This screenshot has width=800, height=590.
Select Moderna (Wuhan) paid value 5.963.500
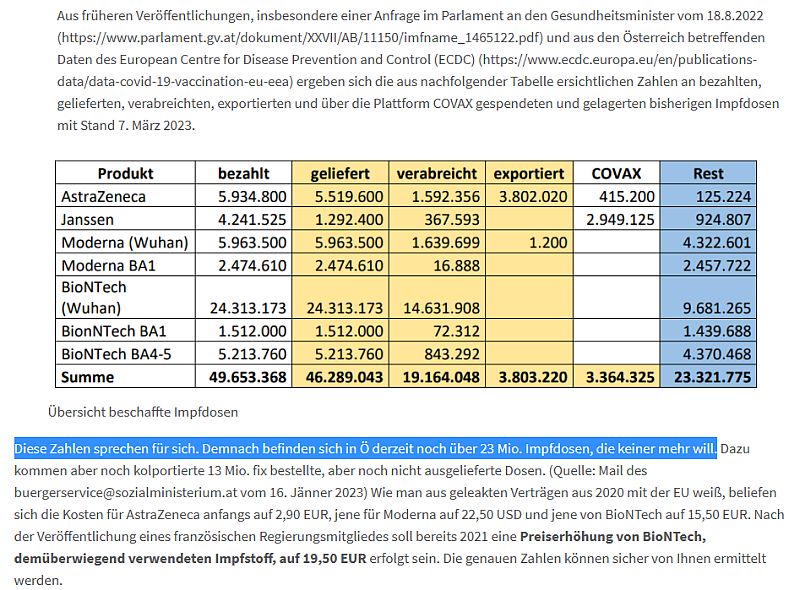[252, 242]
